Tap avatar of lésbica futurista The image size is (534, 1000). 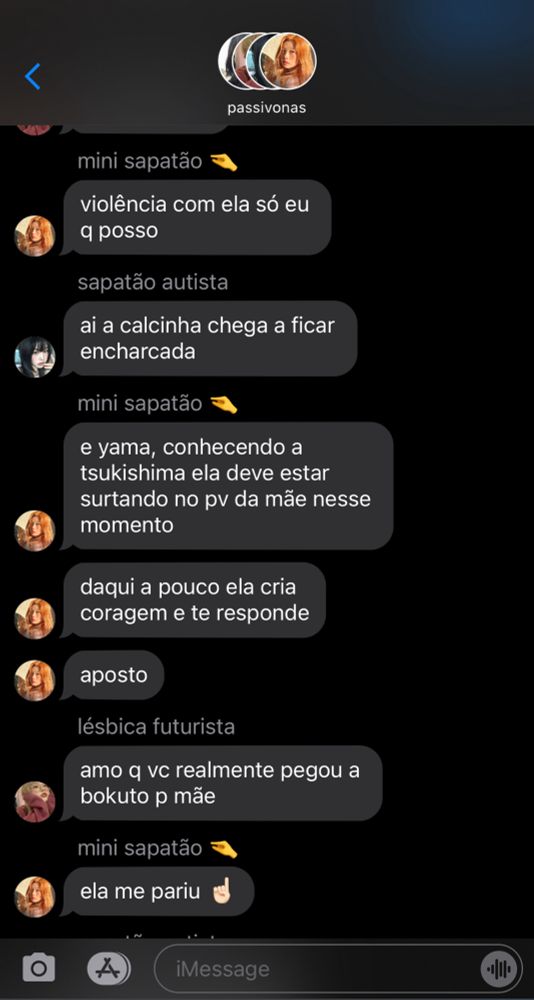click(x=35, y=802)
